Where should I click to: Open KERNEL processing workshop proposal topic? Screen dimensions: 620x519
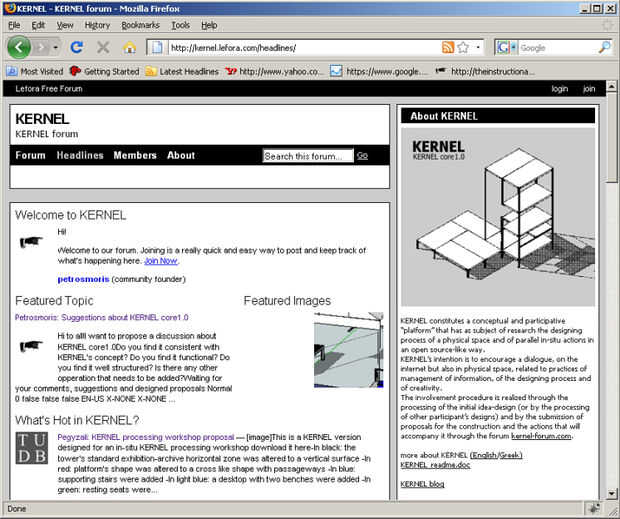click(x=146, y=437)
